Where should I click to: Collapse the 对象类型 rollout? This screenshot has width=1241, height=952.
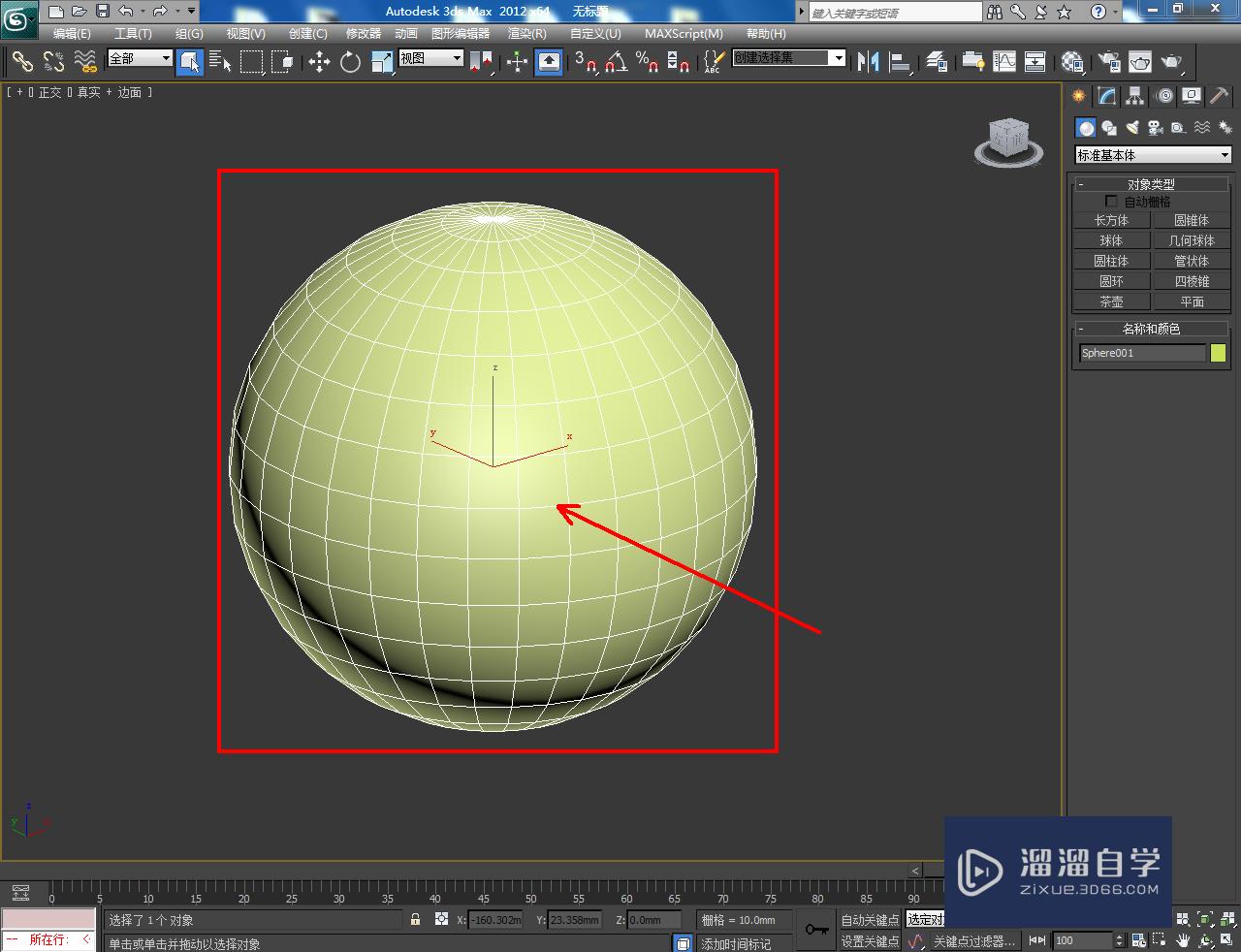[x=1151, y=184]
